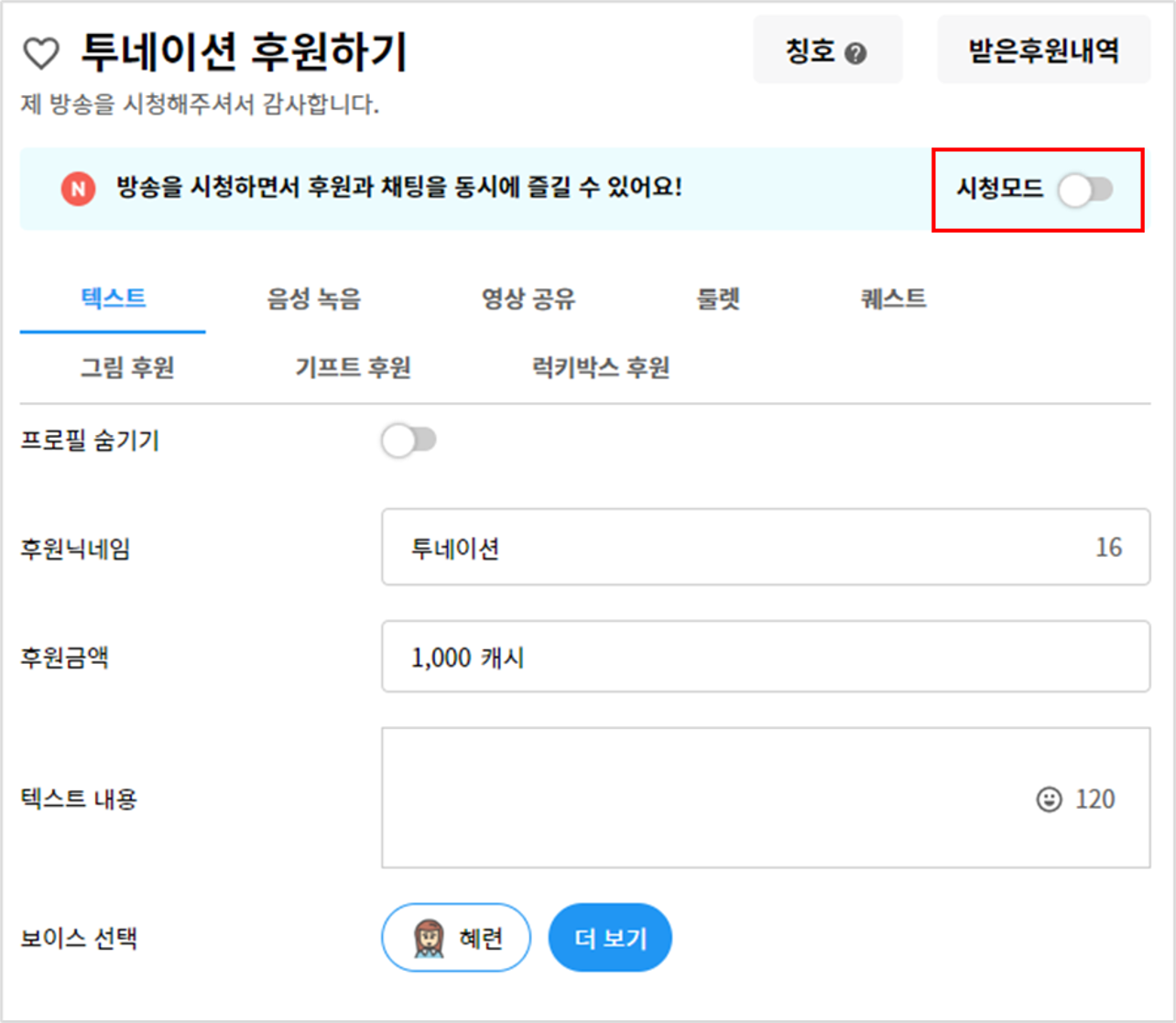The height and width of the screenshot is (1023, 1176).
Task: Open the 영상 공유 tab
Action: [528, 299]
